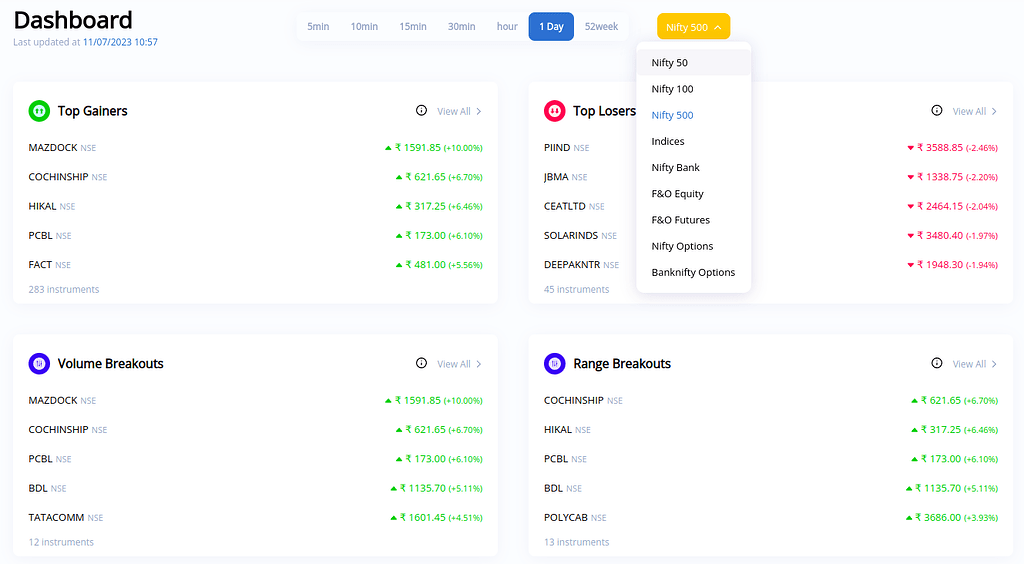This screenshot has width=1024, height=564.
Task: Collapse the Nifty 500 dropdown button
Action: point(694,27)
